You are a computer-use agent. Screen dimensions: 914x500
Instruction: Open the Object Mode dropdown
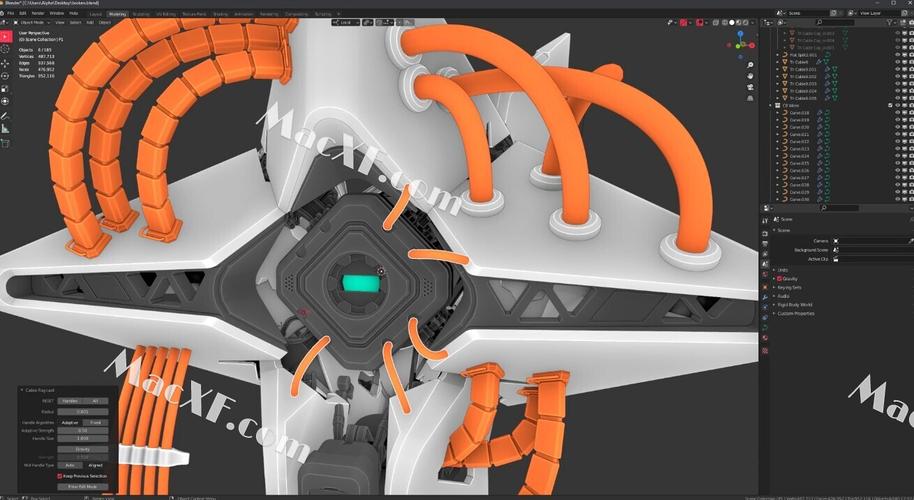(x=33, y=22)
